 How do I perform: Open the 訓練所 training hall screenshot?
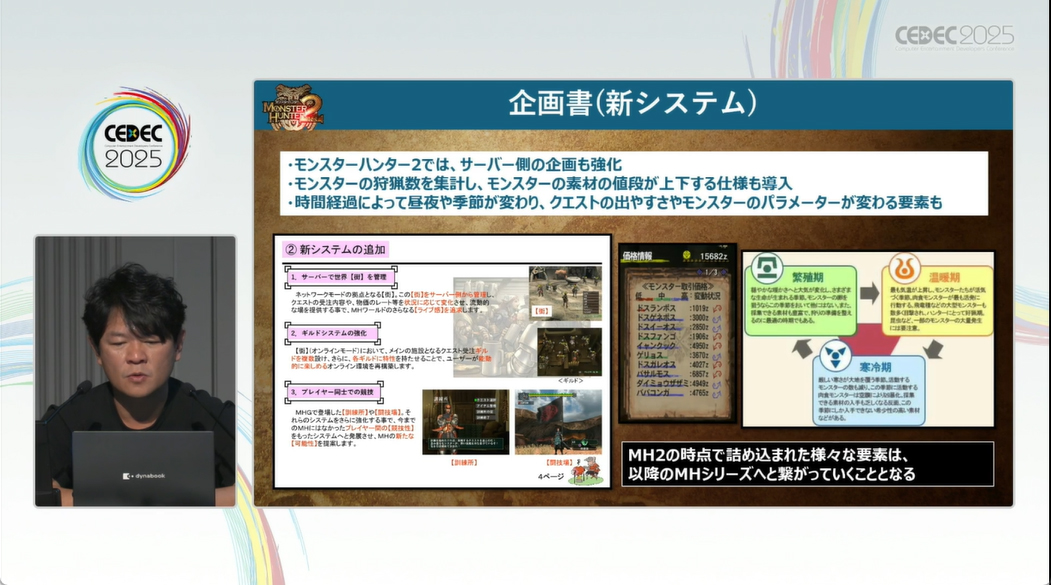tap(465, 422)
